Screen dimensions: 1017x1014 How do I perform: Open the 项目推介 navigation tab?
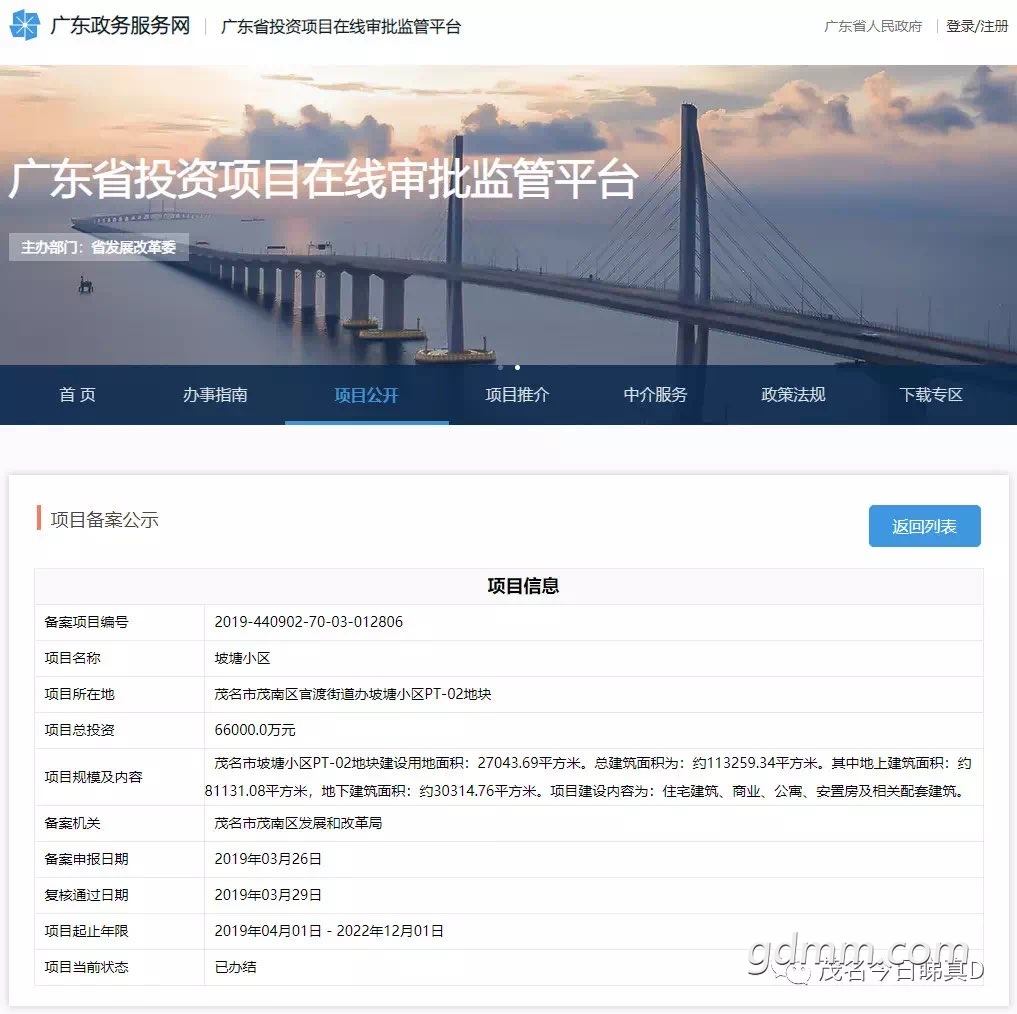[517, 394]
